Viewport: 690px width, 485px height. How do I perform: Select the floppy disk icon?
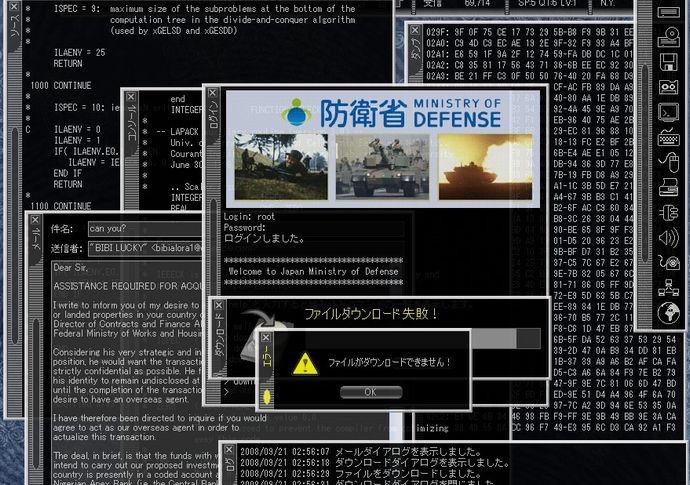click(x=668, y=62)
